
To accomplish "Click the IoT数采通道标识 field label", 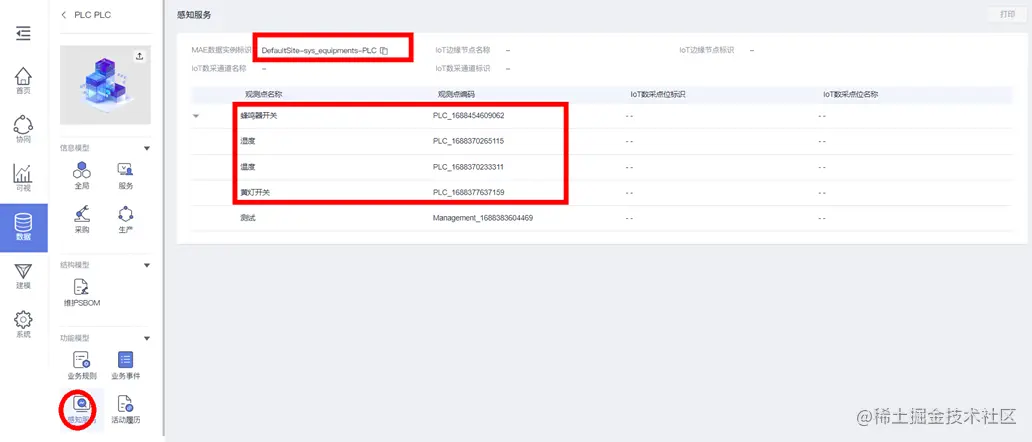I will coord(463,68).
